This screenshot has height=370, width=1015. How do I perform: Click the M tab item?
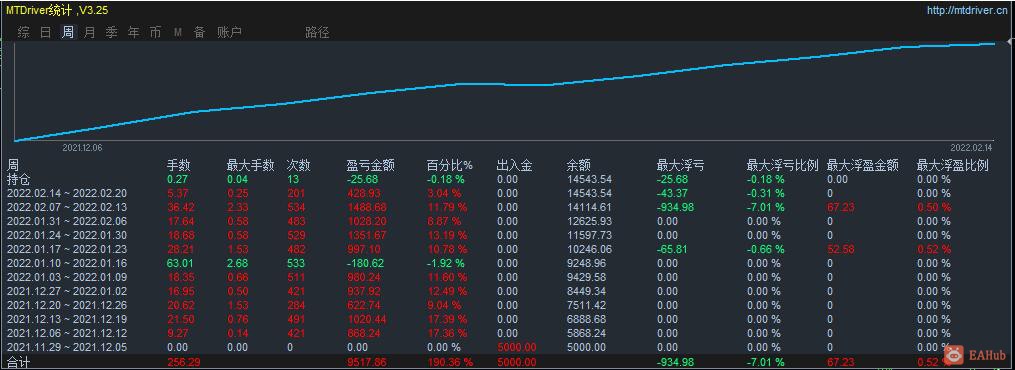tap(177, 32)
